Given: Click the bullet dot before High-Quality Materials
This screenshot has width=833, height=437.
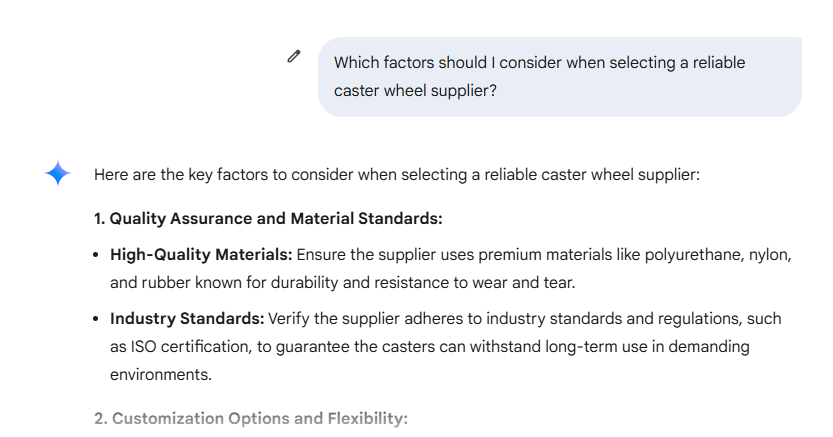Looking at the screenshot, I should tap(98, 256).
